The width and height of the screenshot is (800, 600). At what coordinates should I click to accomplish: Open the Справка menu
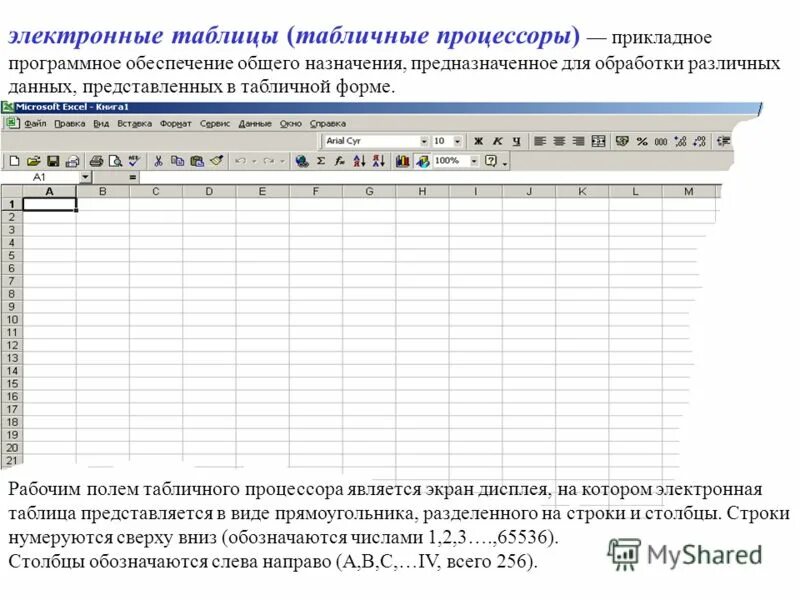[x=328, y=123]
